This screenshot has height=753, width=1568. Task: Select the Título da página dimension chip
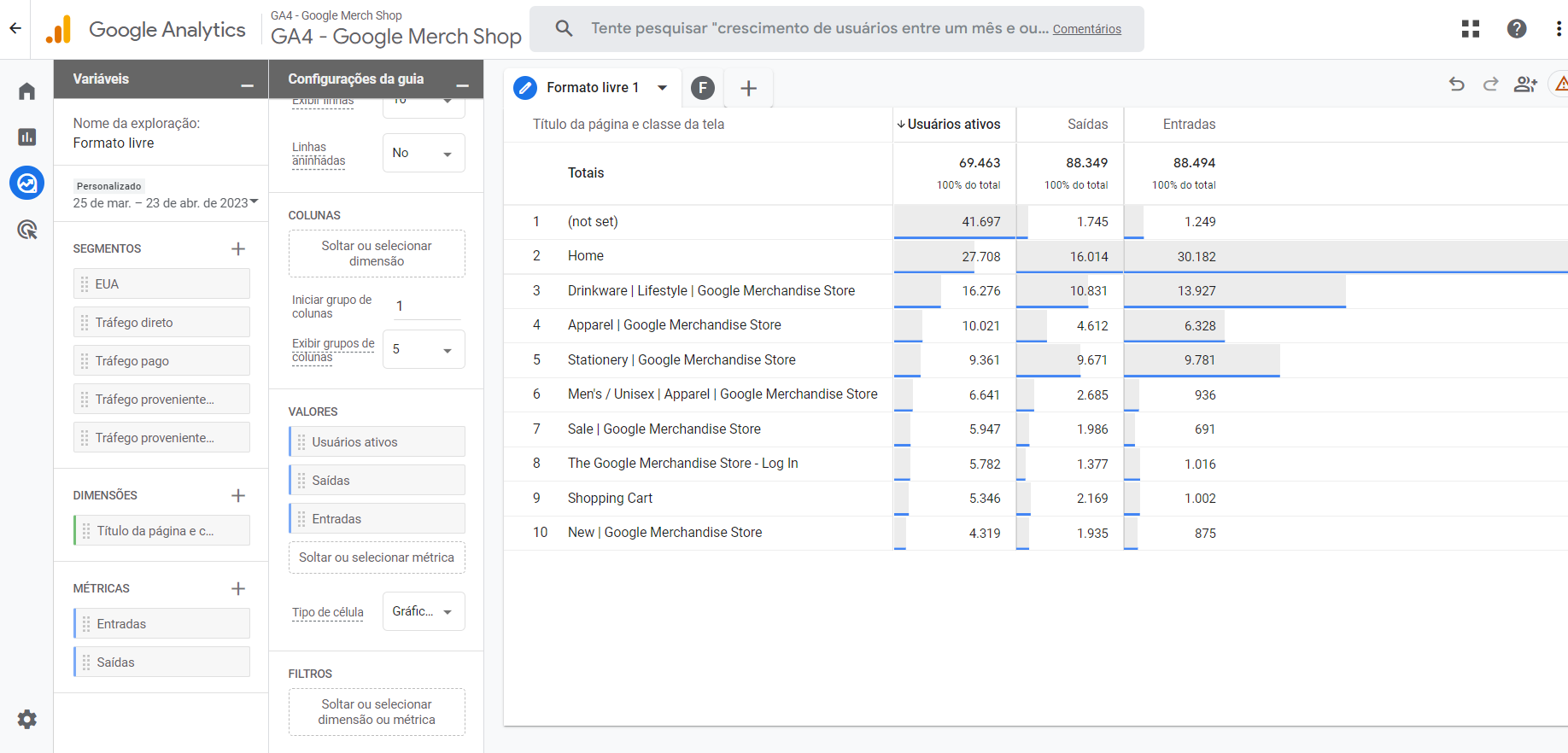161,530
